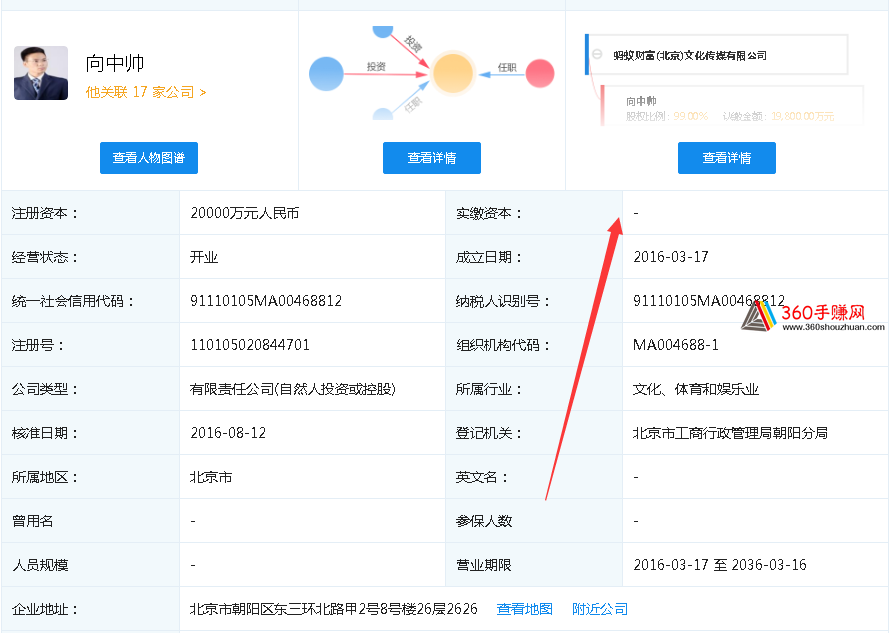The height and width of the screenshot is (633, 892).
Task: Select registered capital value 20000万元人民币
Action: coord(245,213)
